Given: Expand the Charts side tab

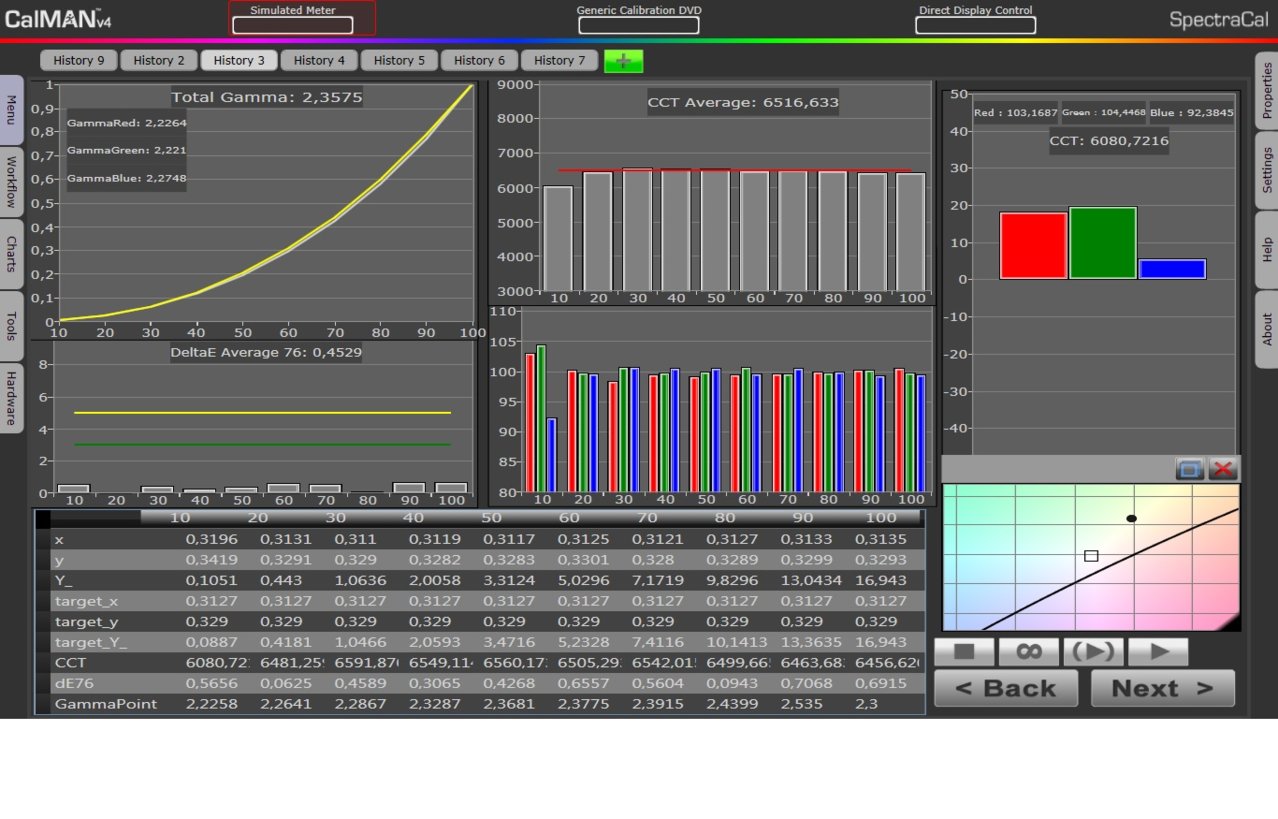Looking at the screenshot, I should pyautogui.click(x=11, y=254).
